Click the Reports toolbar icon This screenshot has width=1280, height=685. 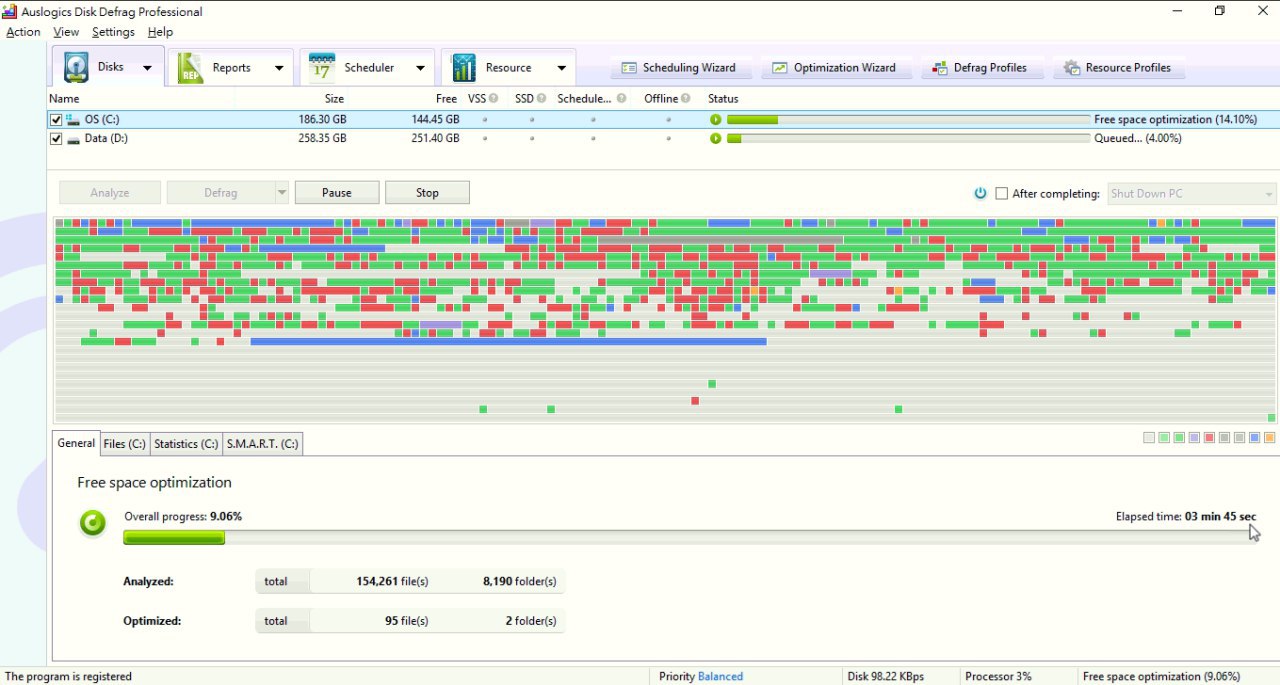190,67
